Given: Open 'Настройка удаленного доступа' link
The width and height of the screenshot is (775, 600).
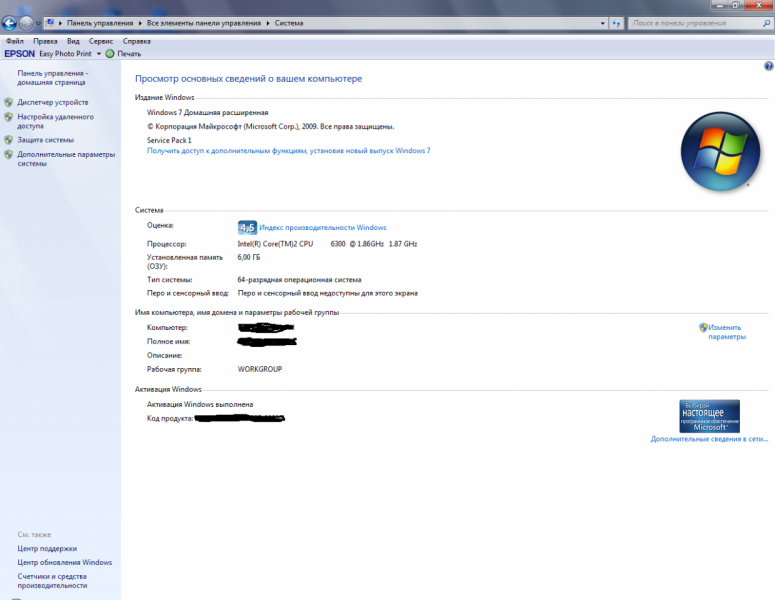Looking at the screenshot, I should [55, 121].
